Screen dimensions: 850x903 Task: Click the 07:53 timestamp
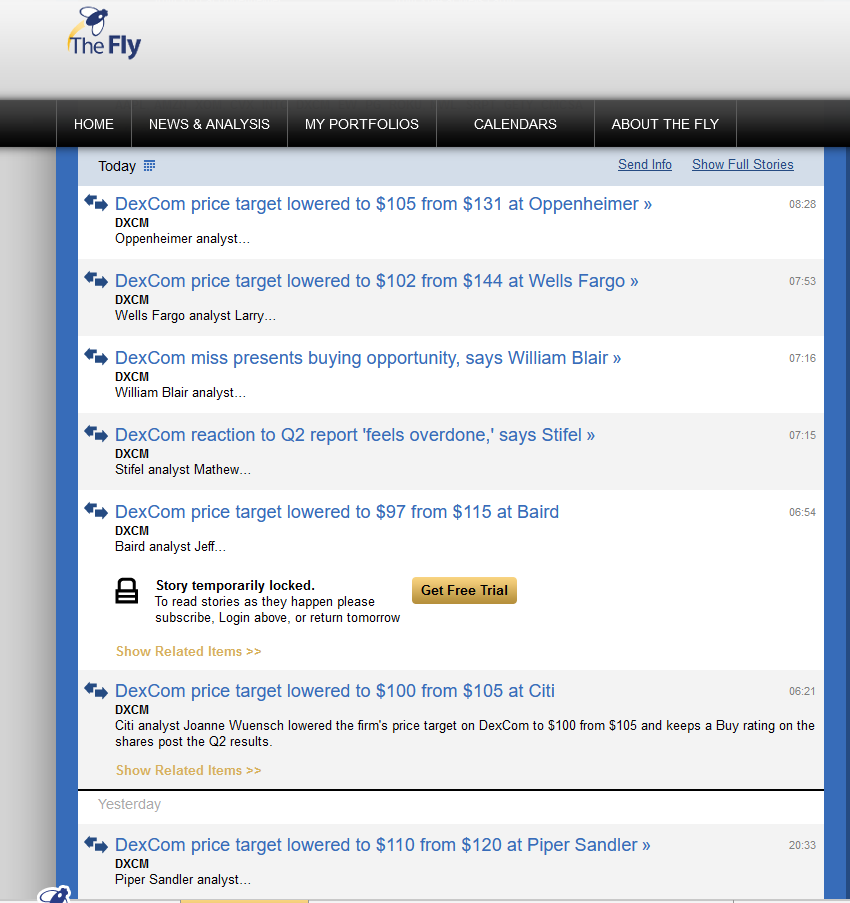tap(802, 282)
